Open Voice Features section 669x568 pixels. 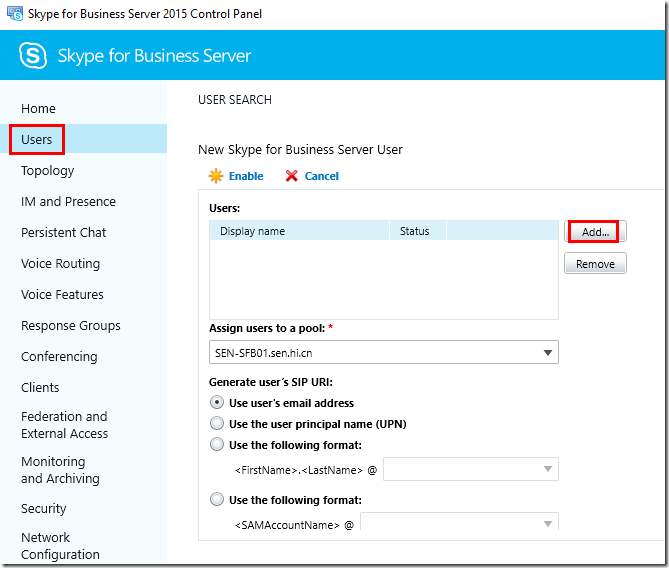click(62, 294)
